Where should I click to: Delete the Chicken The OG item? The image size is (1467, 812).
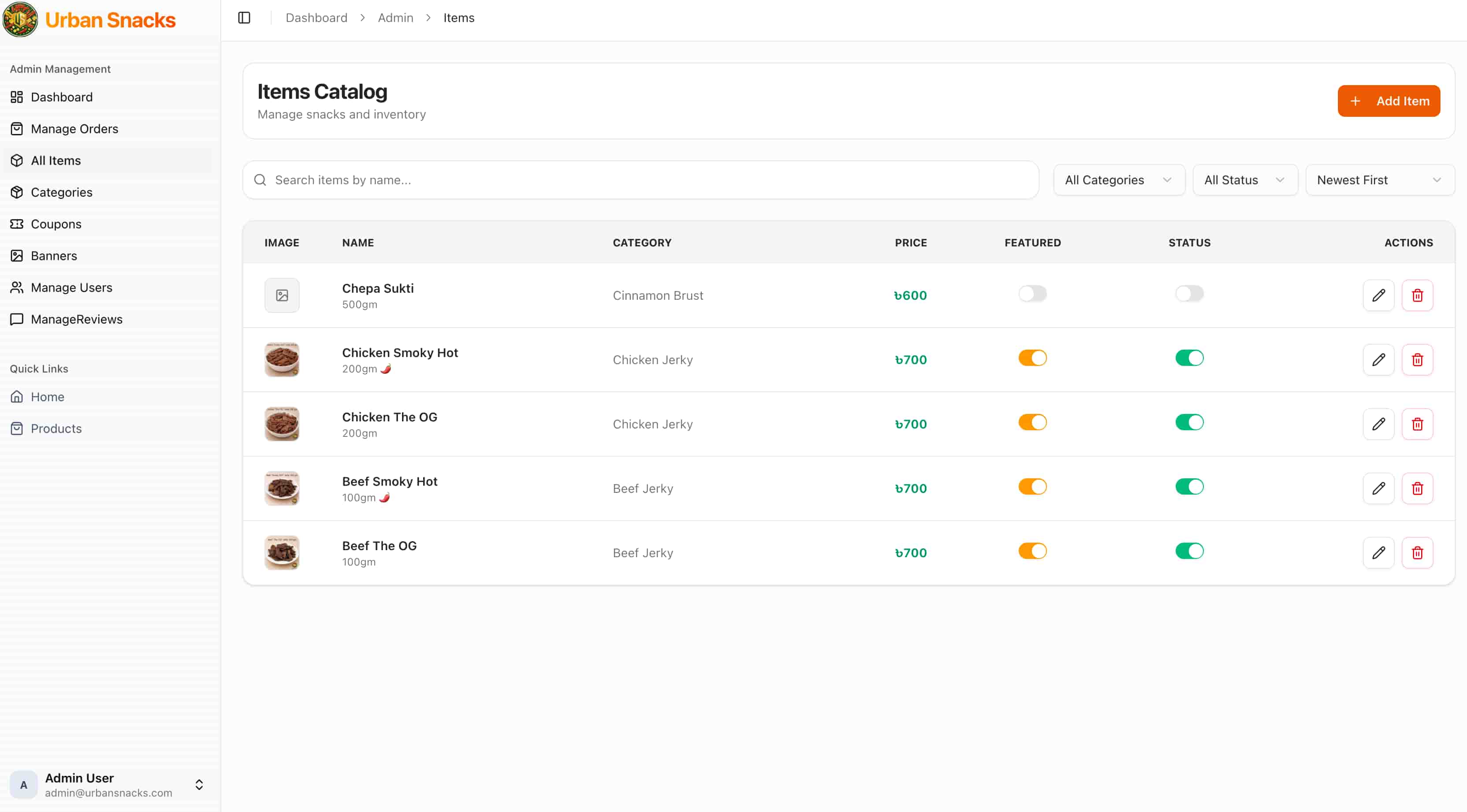click(x=1418, y=424)
